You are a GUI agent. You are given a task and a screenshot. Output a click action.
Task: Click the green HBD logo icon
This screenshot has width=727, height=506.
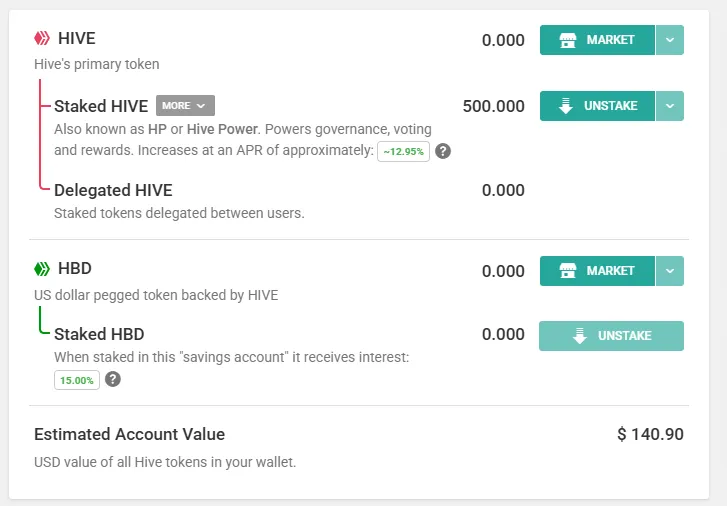tap(42, 269)
